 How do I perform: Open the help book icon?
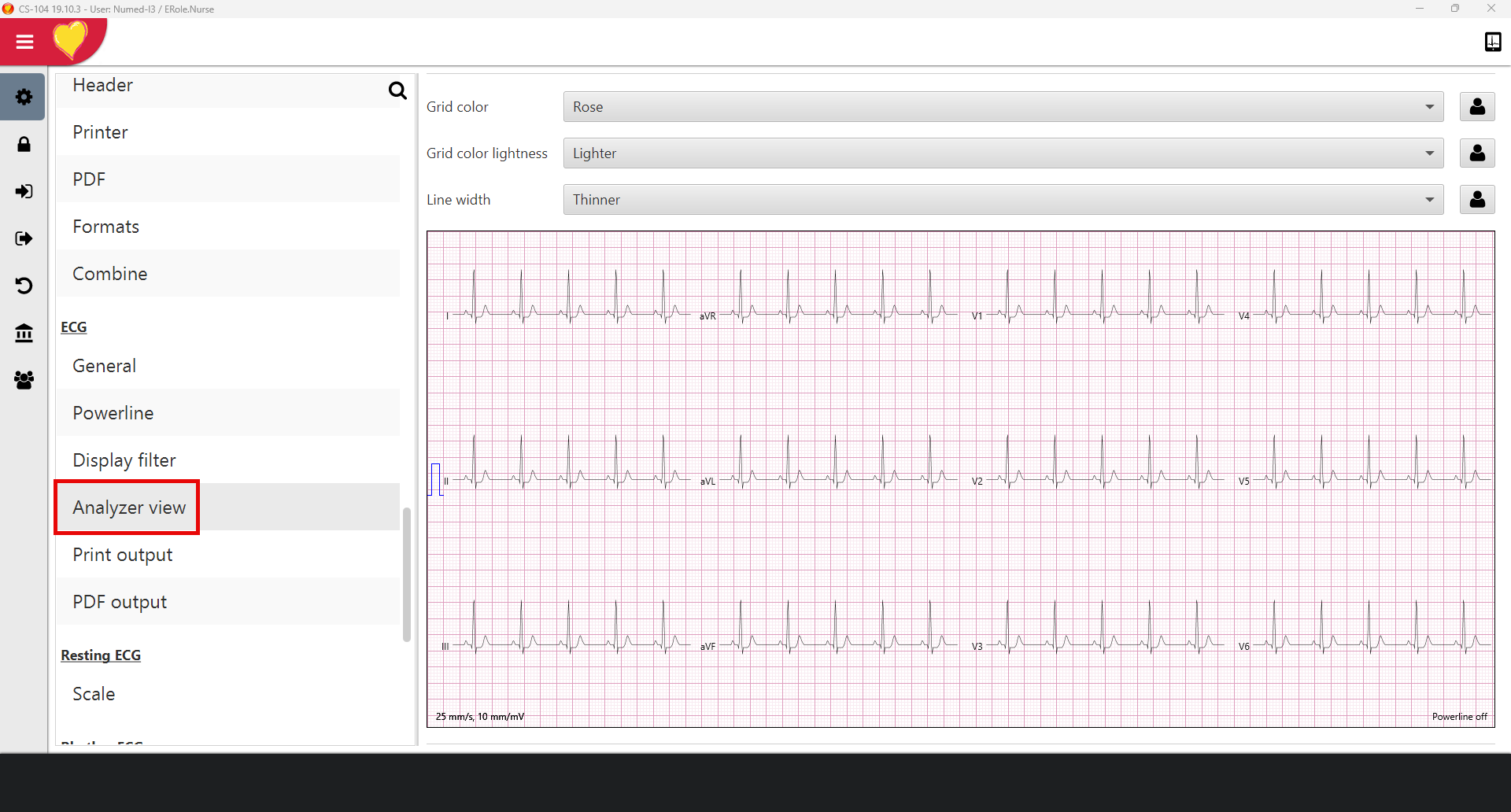1492,42
